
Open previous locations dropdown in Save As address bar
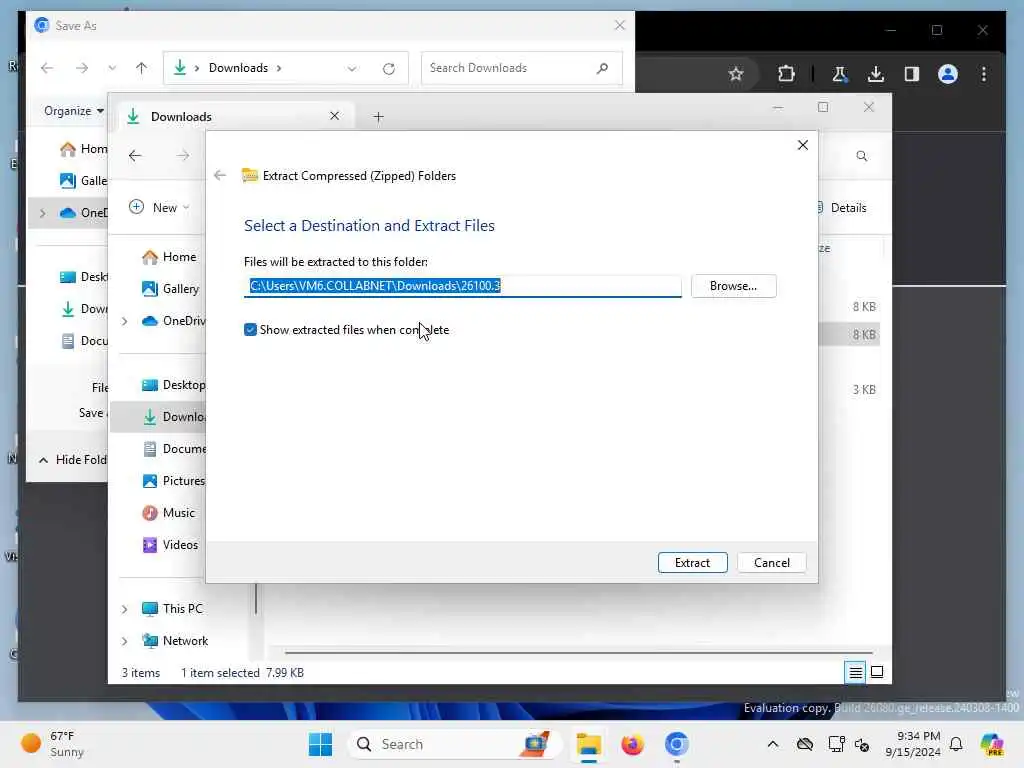click(352, 69)
